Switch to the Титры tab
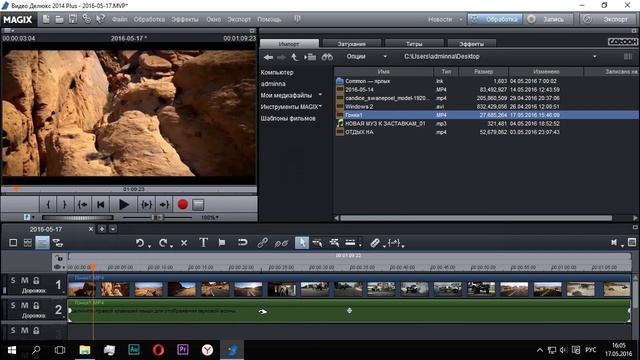Image resolution: width=640 pixels, height=360 pixels. tap(414, 44)
